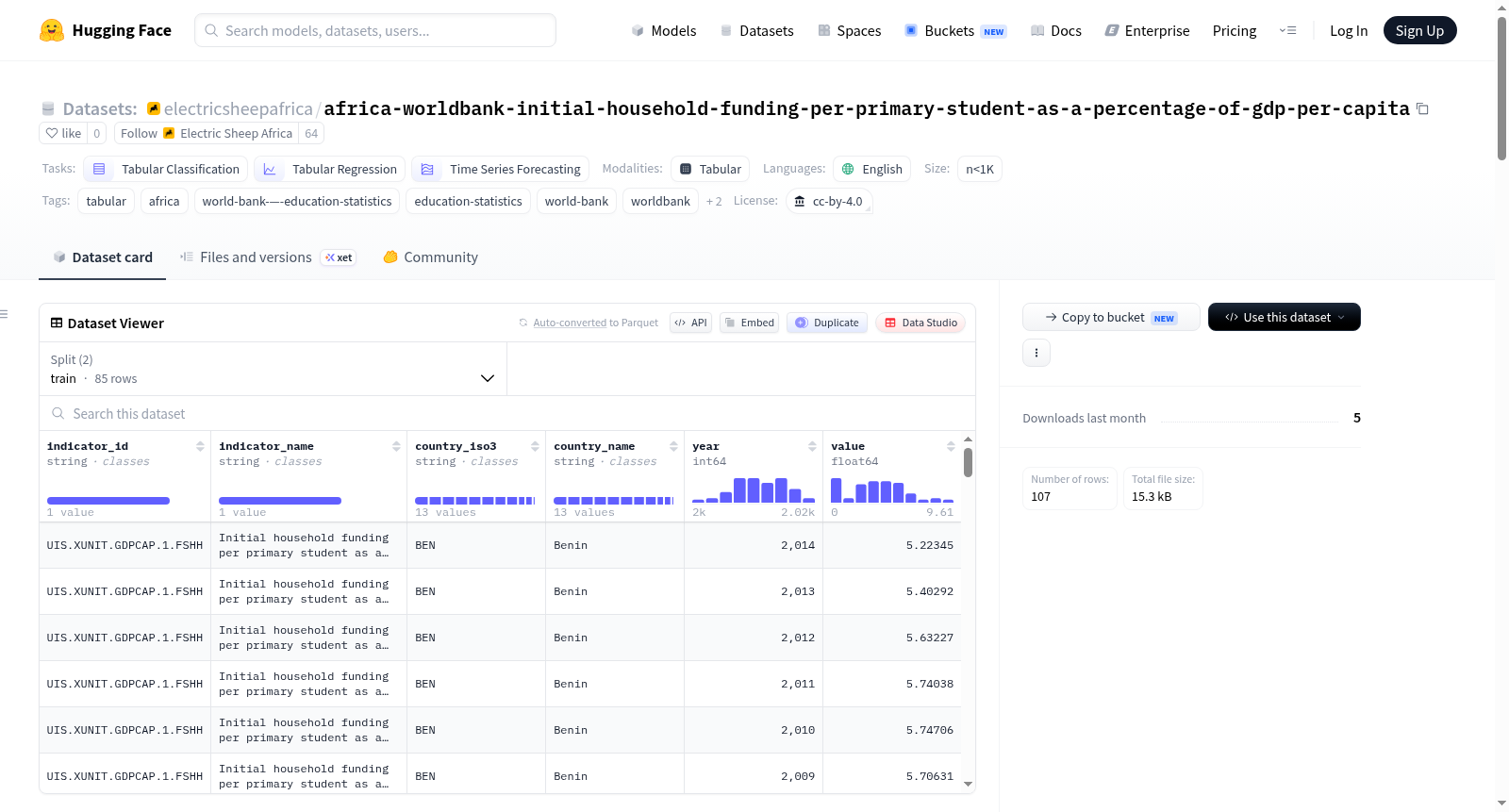Sort the value column
The height and width of the screenshot is (812, 1509).
coord(951,446)
